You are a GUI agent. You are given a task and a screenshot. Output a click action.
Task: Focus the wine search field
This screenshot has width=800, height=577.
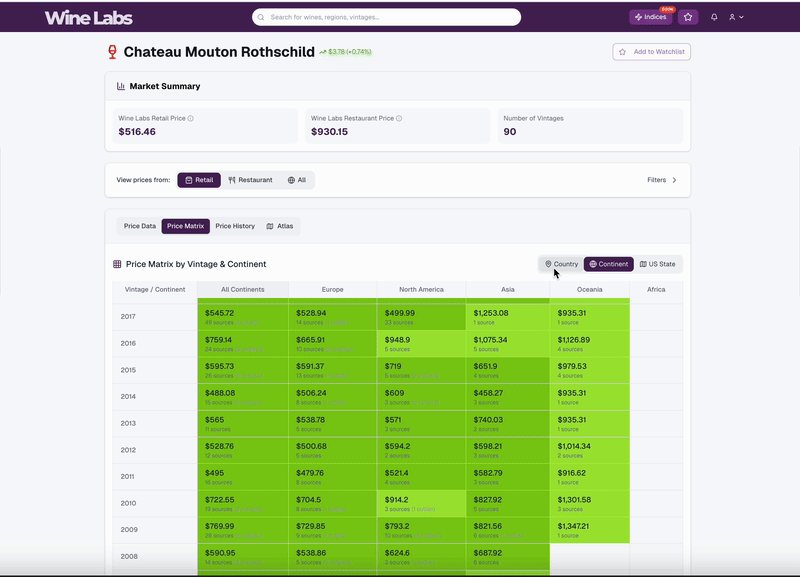[x=386, y=17]
